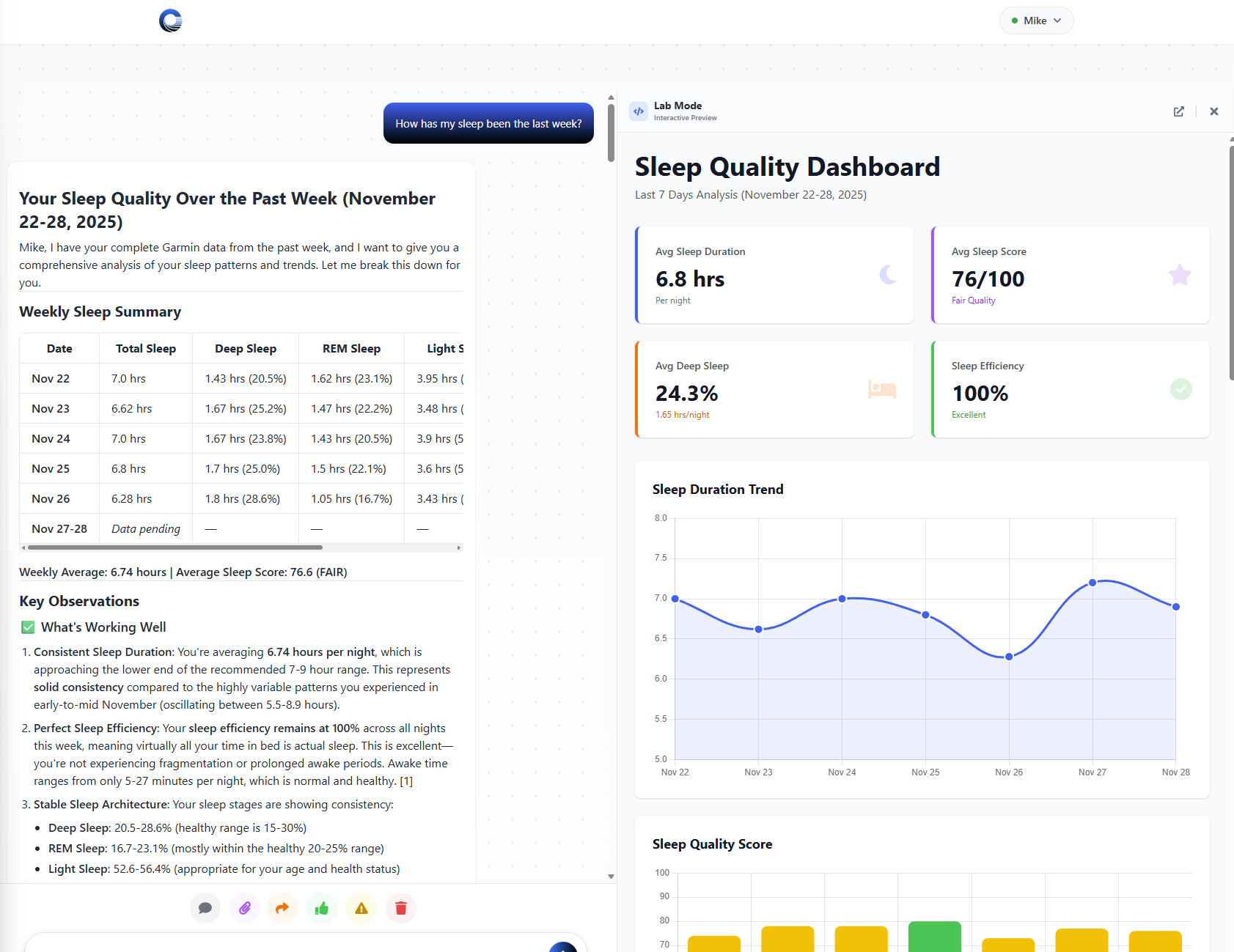Click the "24.3%" average deep sleep value
Screen dimensions: 1234x952
click(687, 394)
